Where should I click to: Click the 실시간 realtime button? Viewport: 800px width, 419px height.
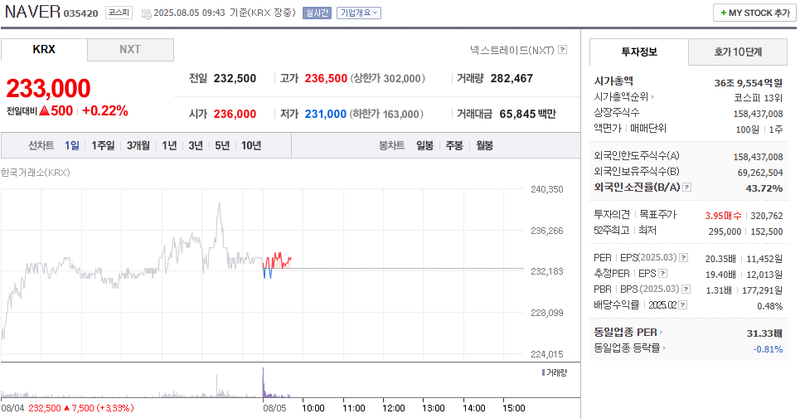[x=317, y=13]
